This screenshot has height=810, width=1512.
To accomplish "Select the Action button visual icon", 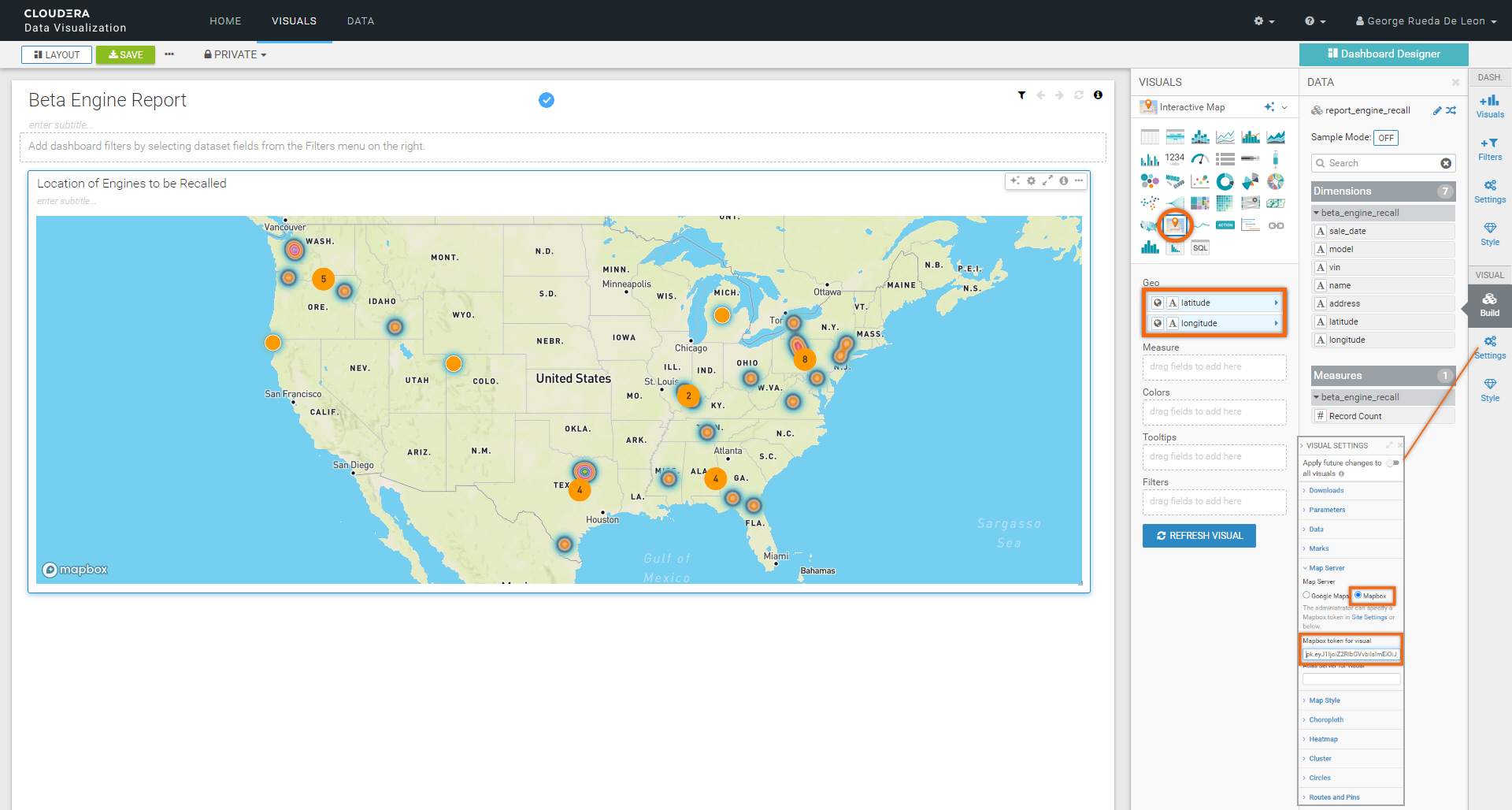I will click(1225, 225).
